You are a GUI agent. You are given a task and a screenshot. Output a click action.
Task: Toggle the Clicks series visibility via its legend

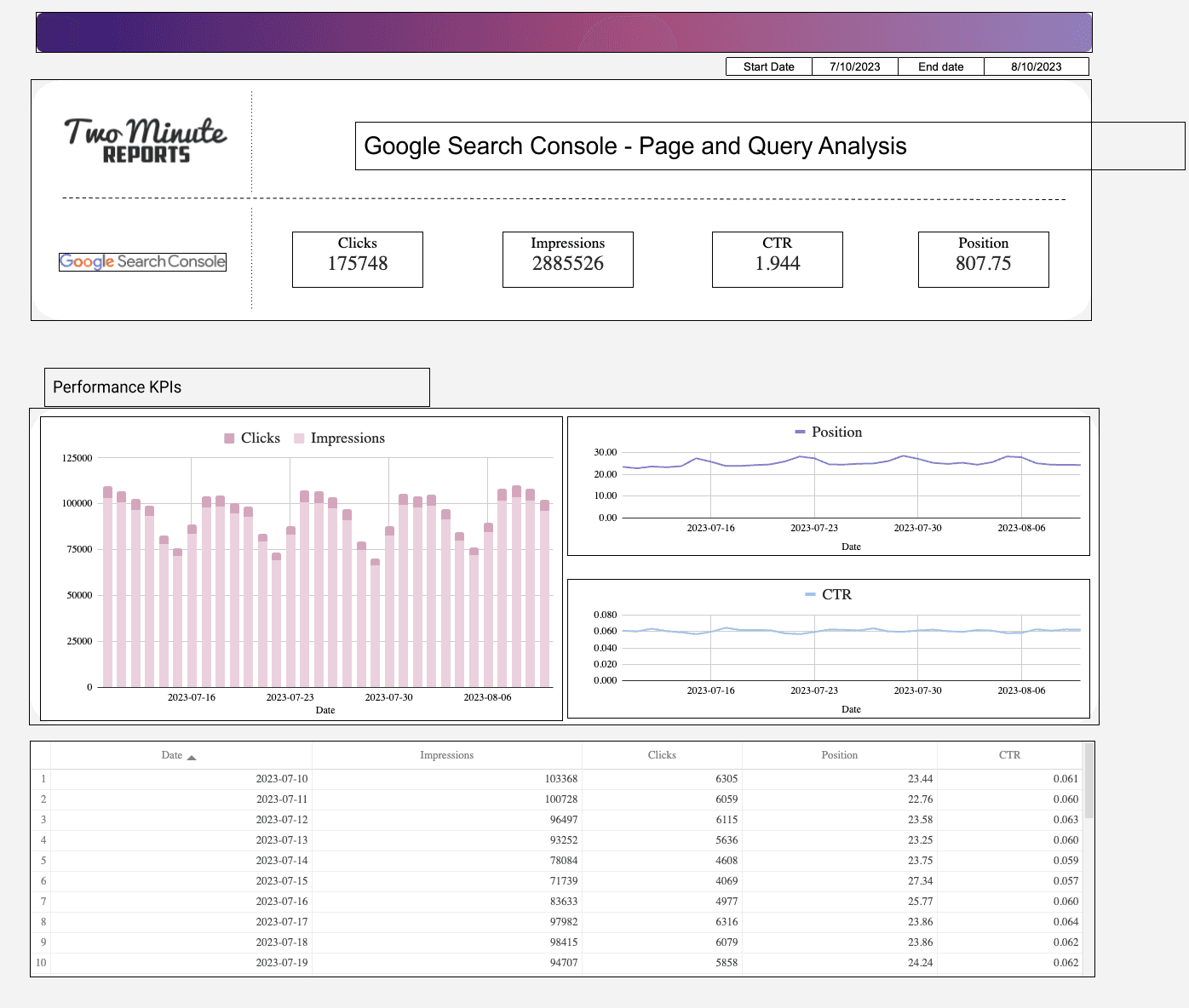tap(228, 438)
